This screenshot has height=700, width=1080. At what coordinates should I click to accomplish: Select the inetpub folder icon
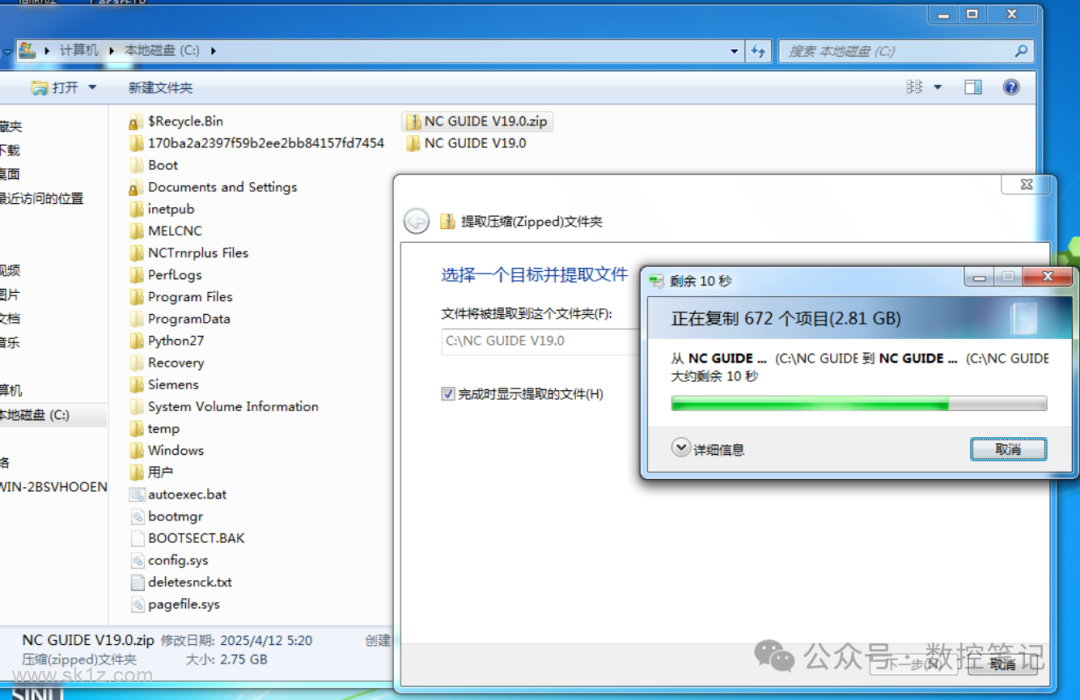pyautogui.click(x=136, y=209)
